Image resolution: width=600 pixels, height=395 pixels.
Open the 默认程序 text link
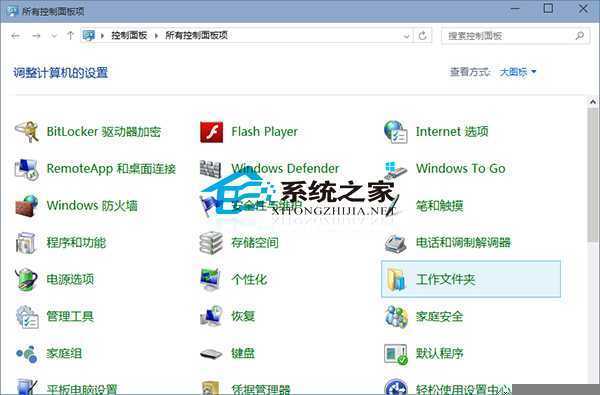pos(440,353)
